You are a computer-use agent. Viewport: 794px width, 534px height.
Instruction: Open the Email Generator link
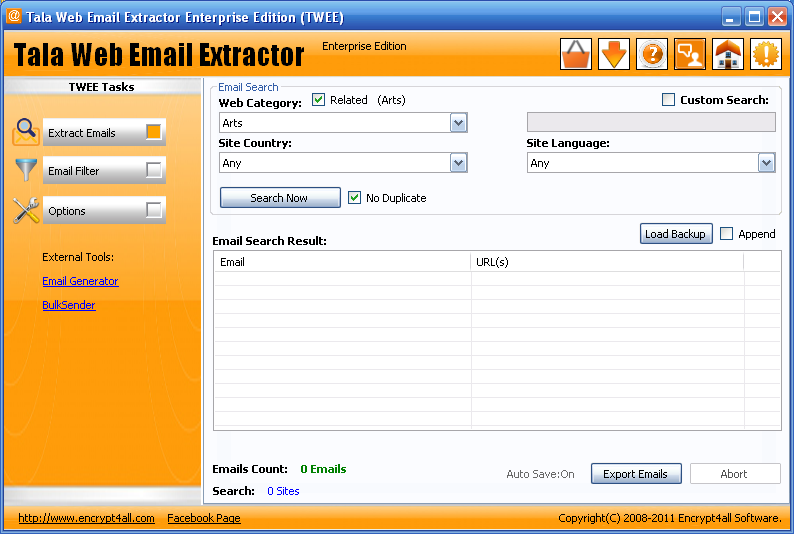80,281
